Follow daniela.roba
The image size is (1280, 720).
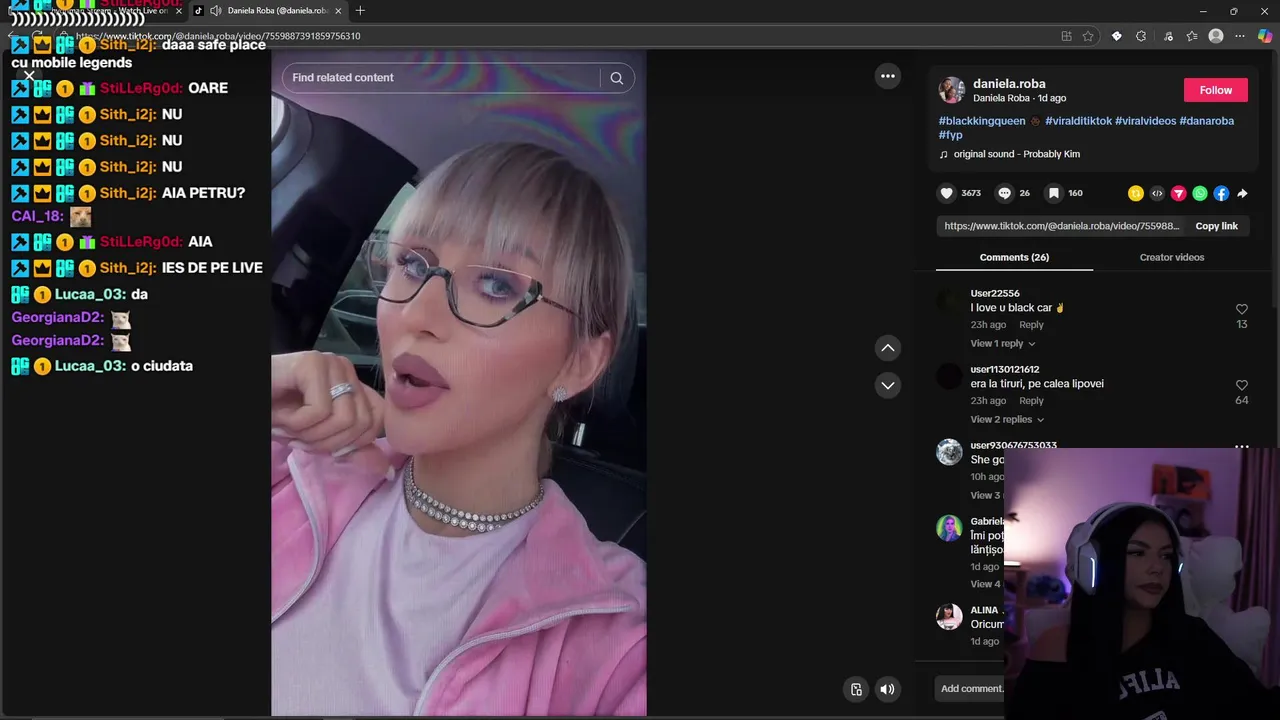(1216, 90)
